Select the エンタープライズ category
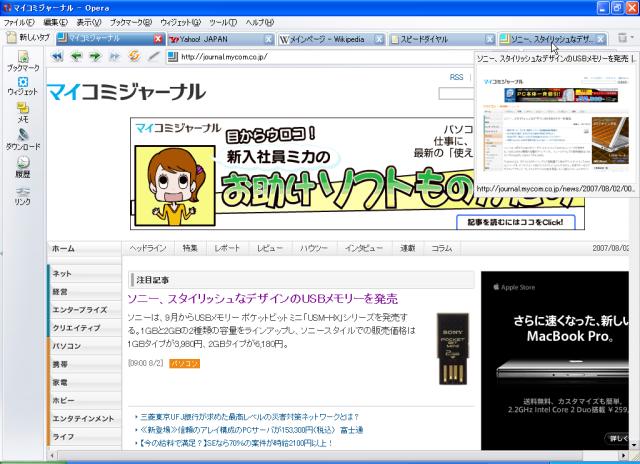The height and width of the screenshot is (464, 640). click(x=84, y=310)
